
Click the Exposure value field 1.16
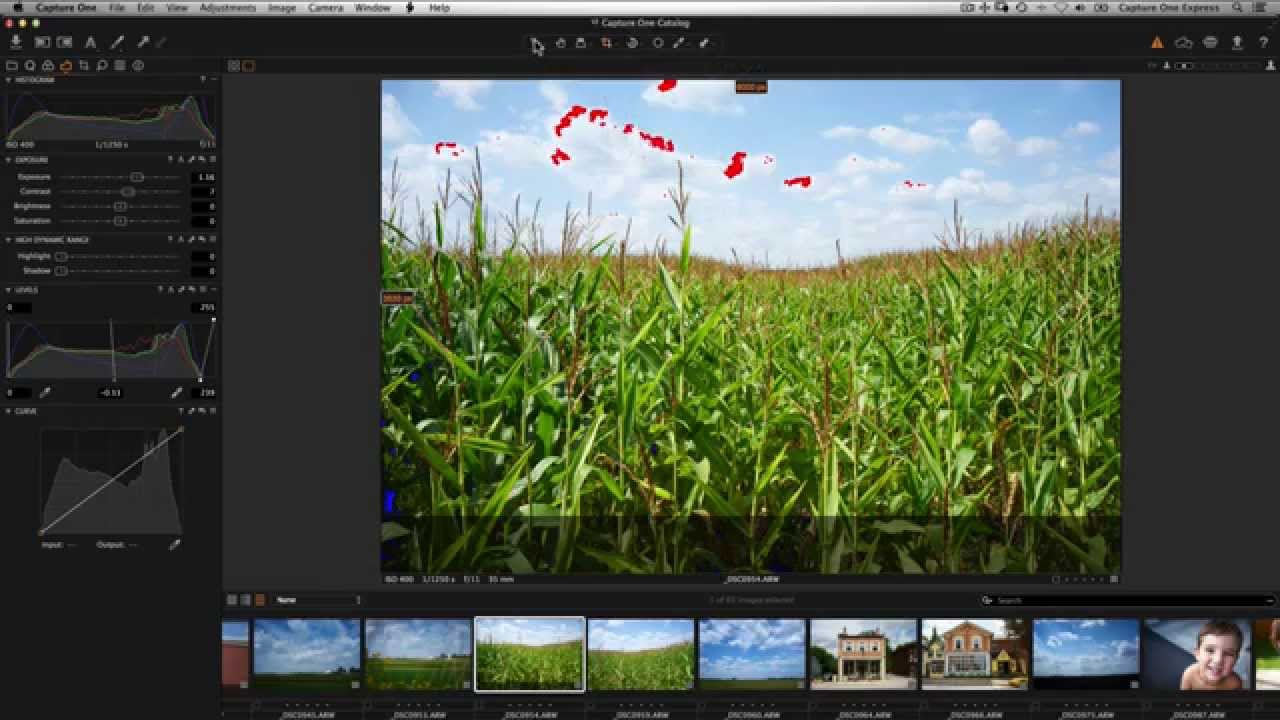pos(203,177)
